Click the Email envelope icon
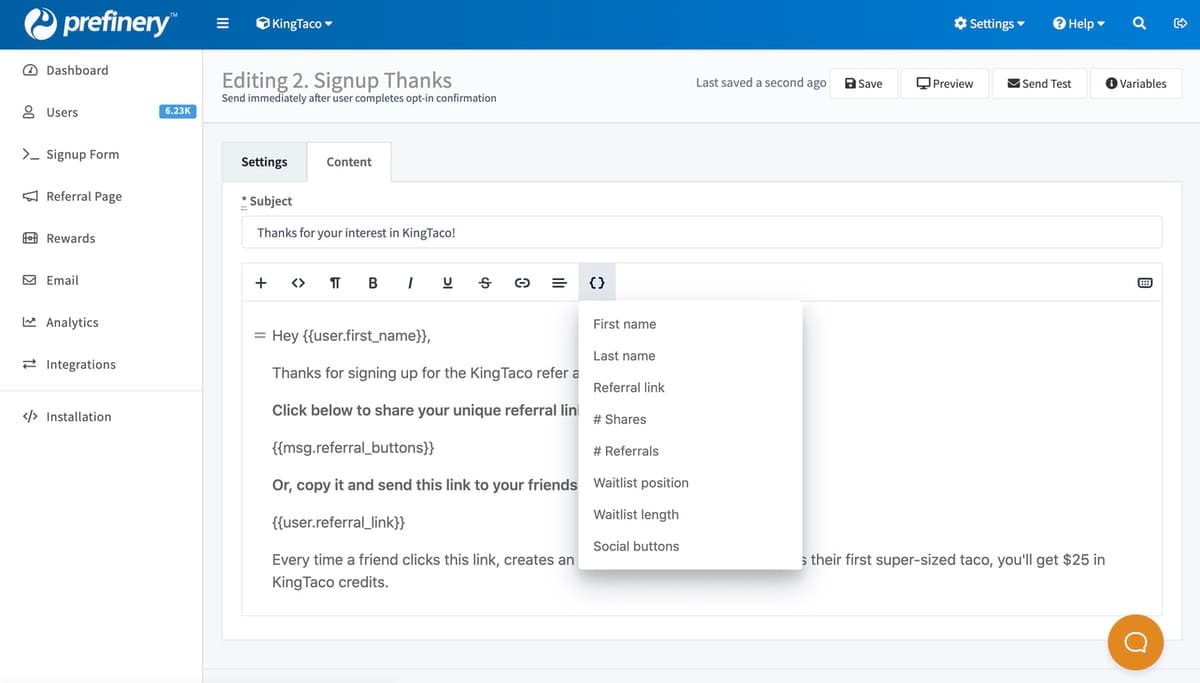1200x683 pixels. click(x=29, y=280)
